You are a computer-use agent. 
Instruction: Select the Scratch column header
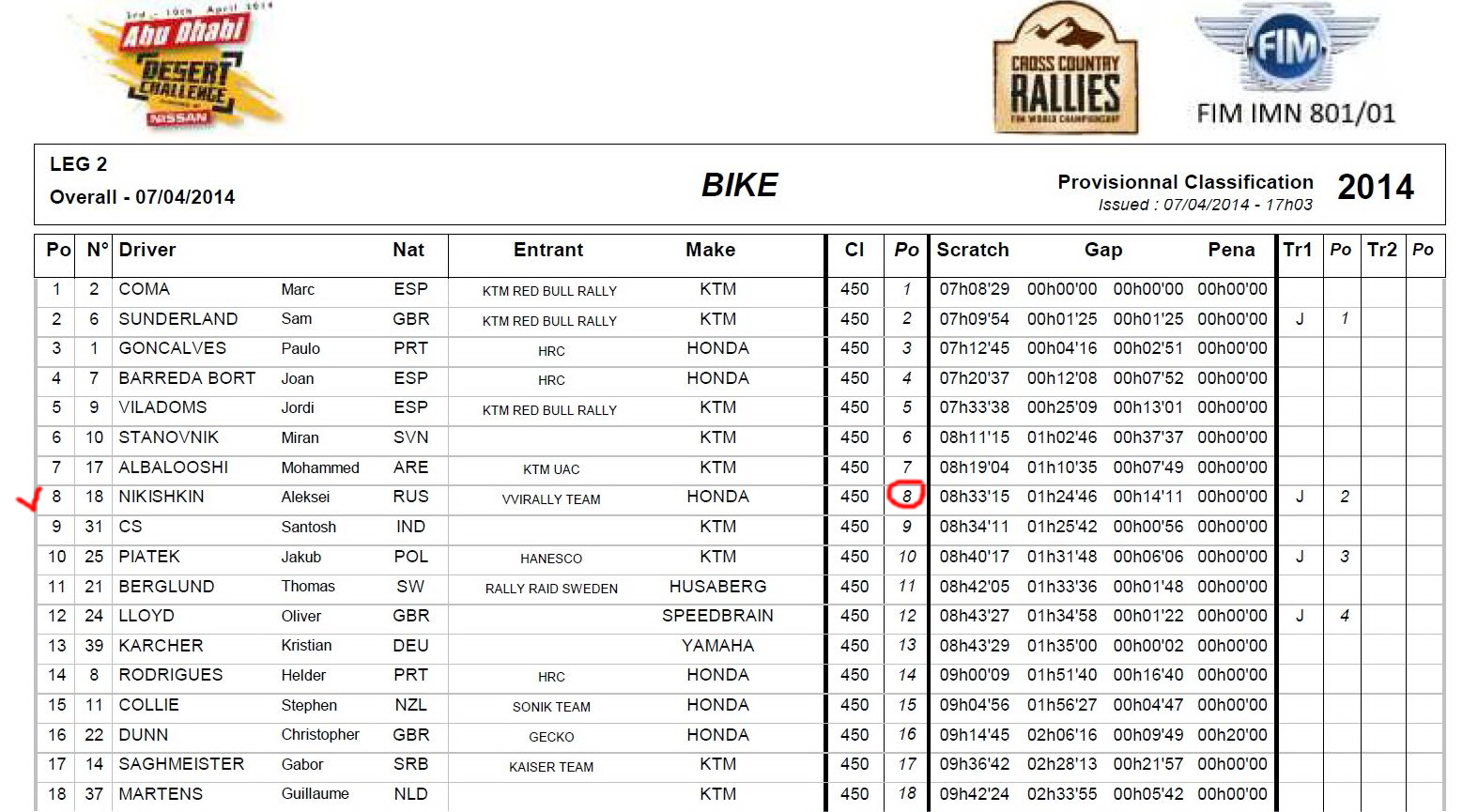click(973, 250)
